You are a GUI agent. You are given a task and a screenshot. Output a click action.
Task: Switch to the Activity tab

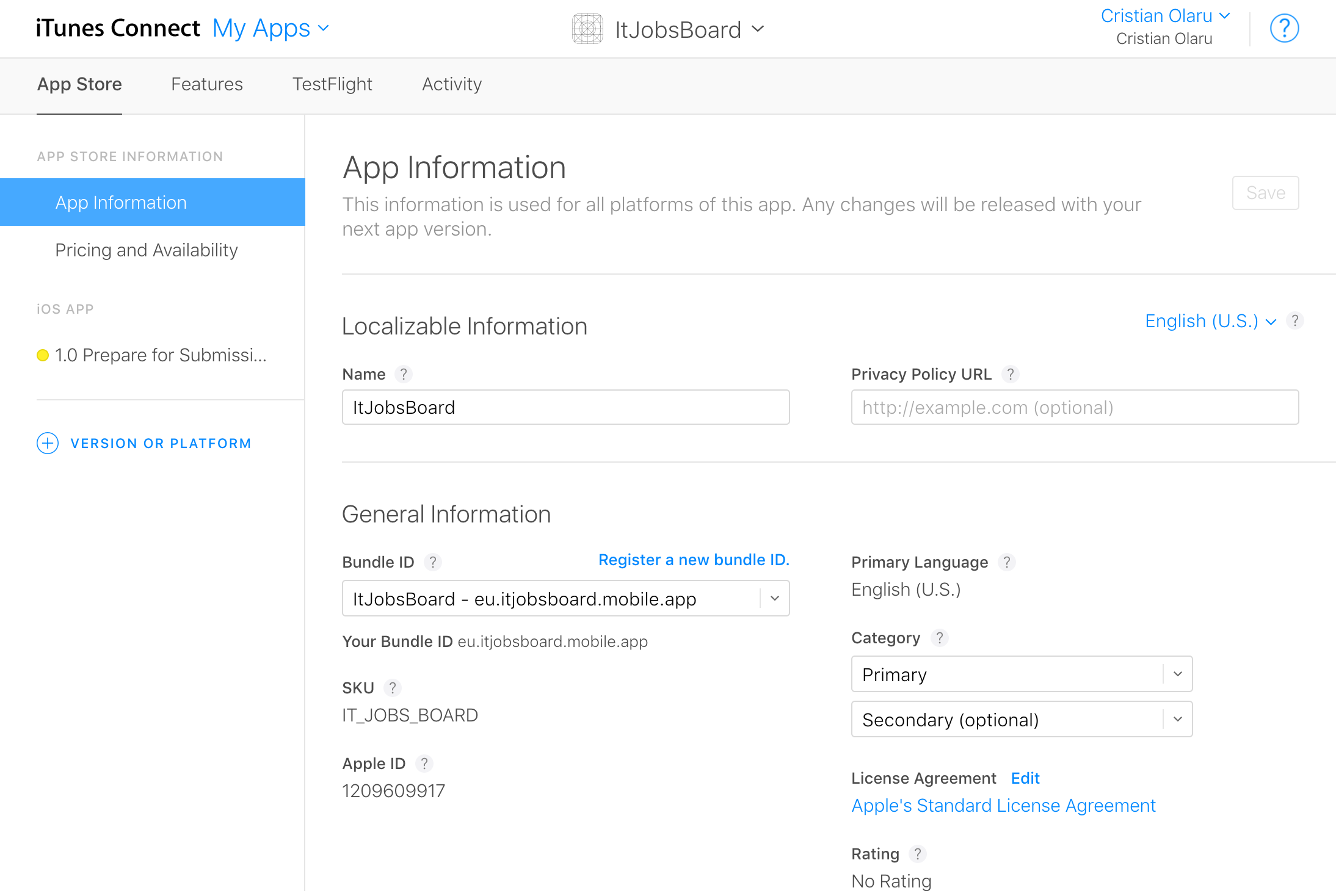451,84
